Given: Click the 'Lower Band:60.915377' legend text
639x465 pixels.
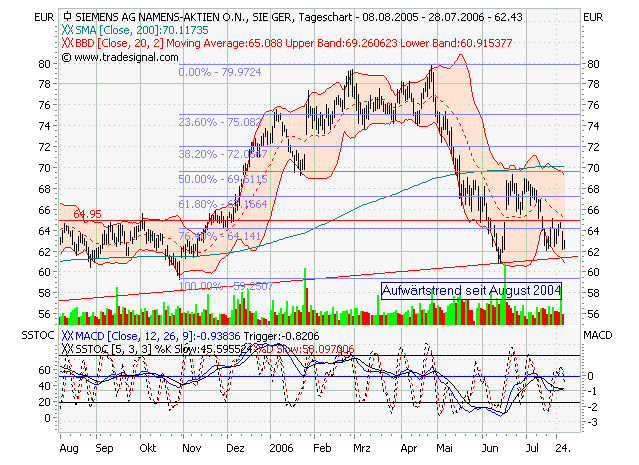Looking at the screenshot, I should [456, 43].
